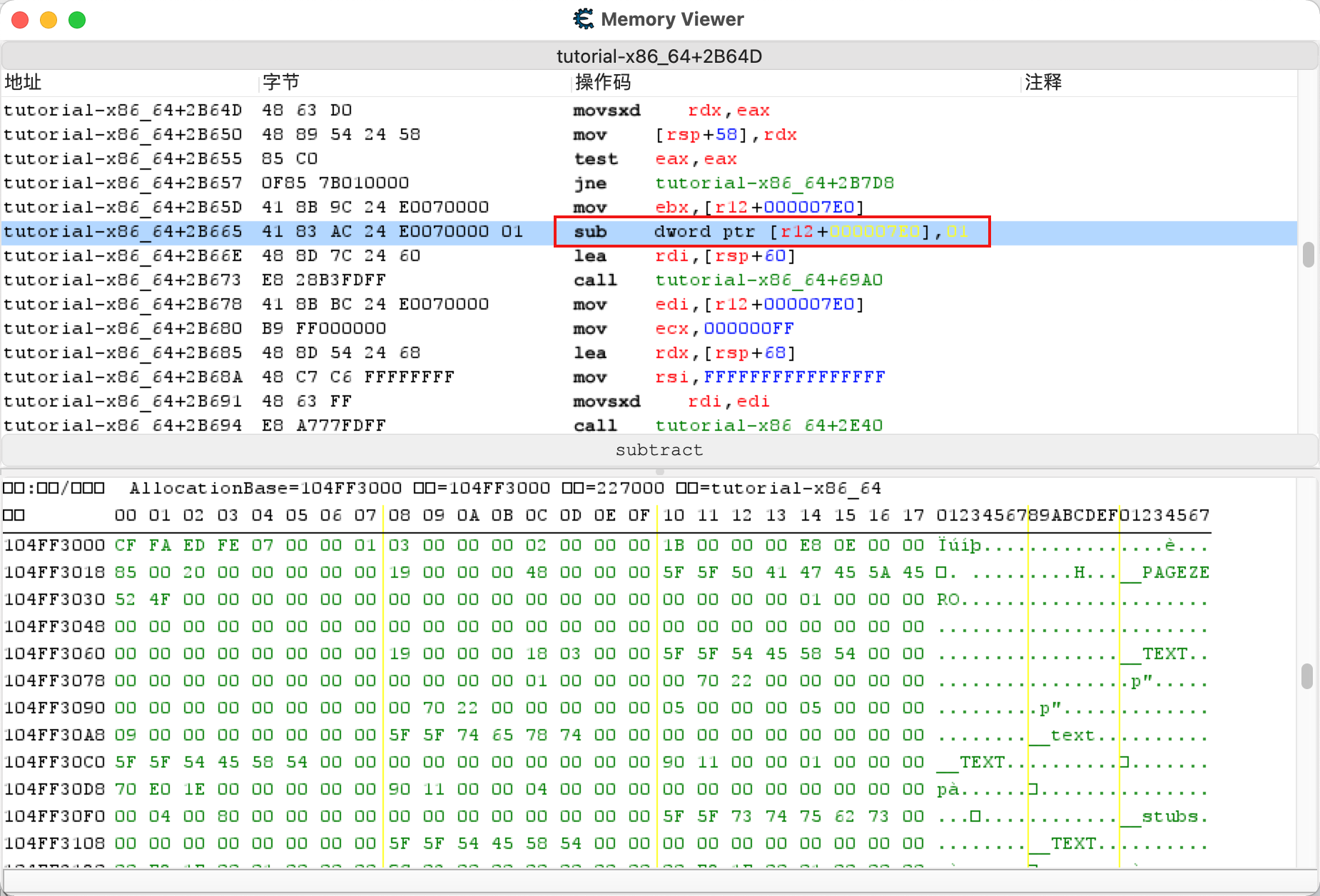Select the jne tutorial-x86_64+2B7D8 row
This screenshot has height=896, width=1320.
pos(649,183)
